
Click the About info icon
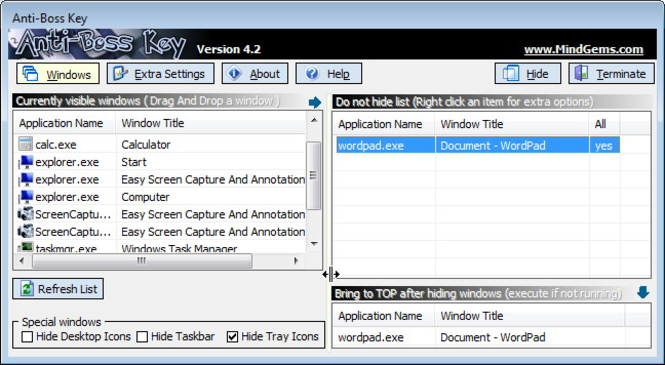coord(234,73)
